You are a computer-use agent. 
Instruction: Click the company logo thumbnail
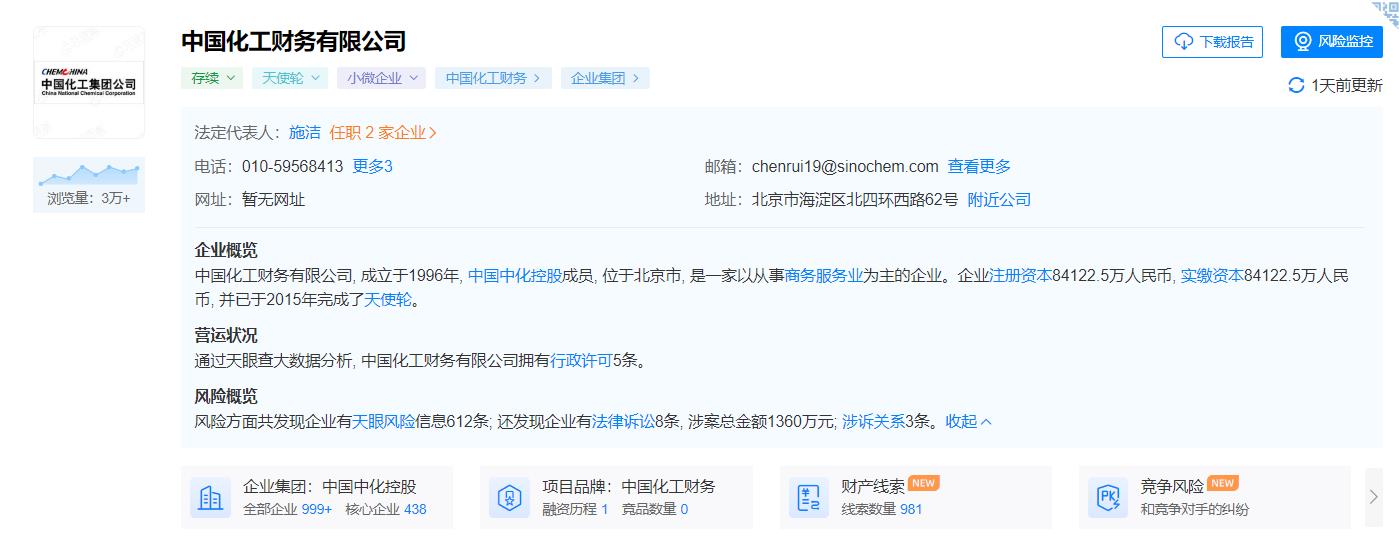click(89, 82)
